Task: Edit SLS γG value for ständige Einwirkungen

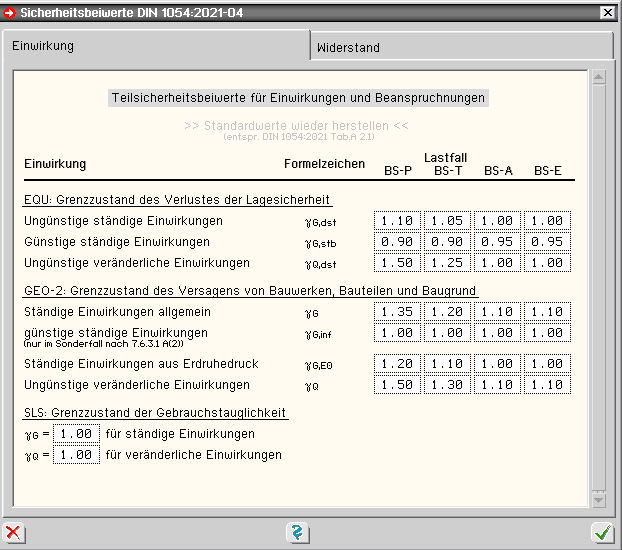Action: [76, 434]
